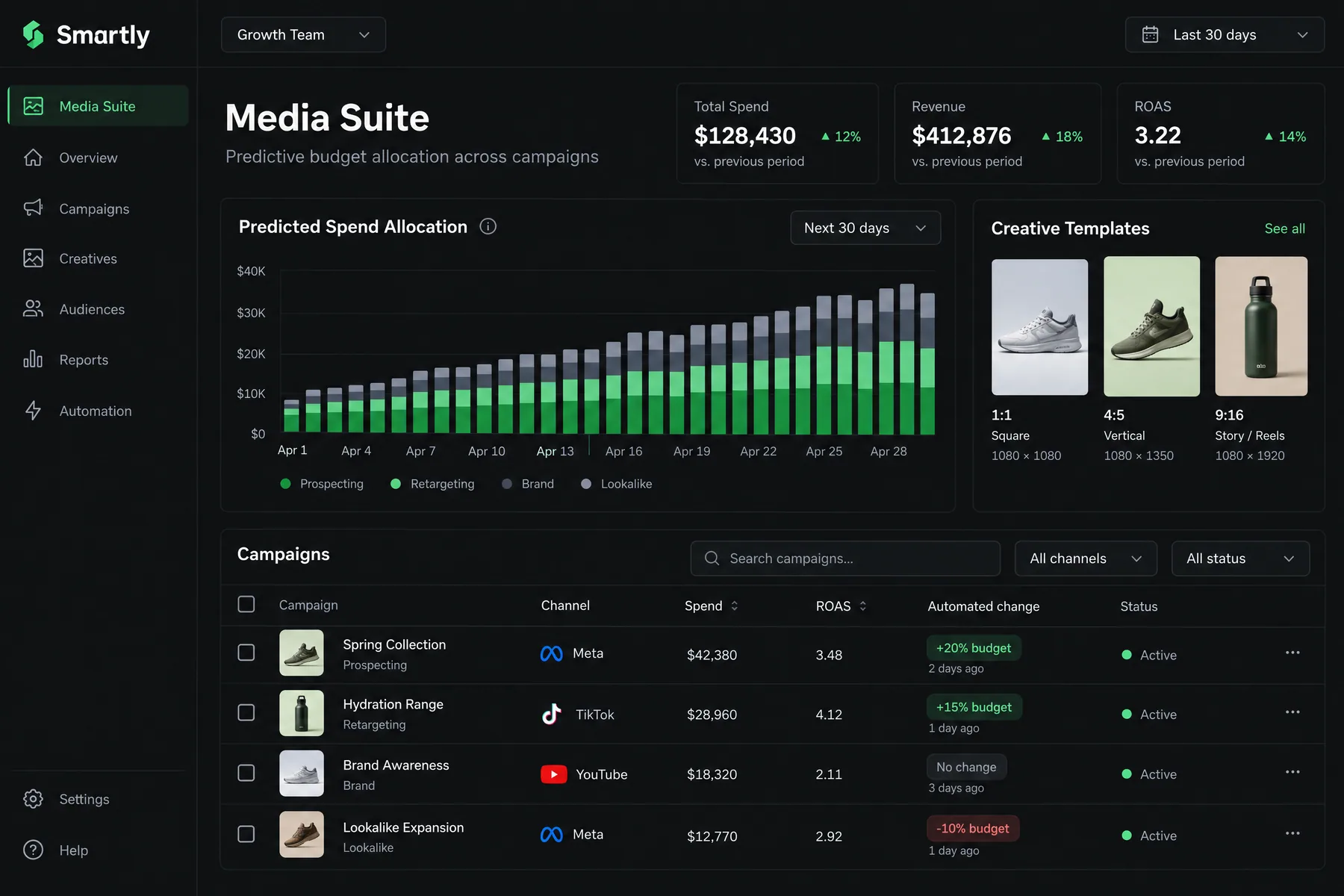Open the All channels filter dropdown

coord(1086,559)
